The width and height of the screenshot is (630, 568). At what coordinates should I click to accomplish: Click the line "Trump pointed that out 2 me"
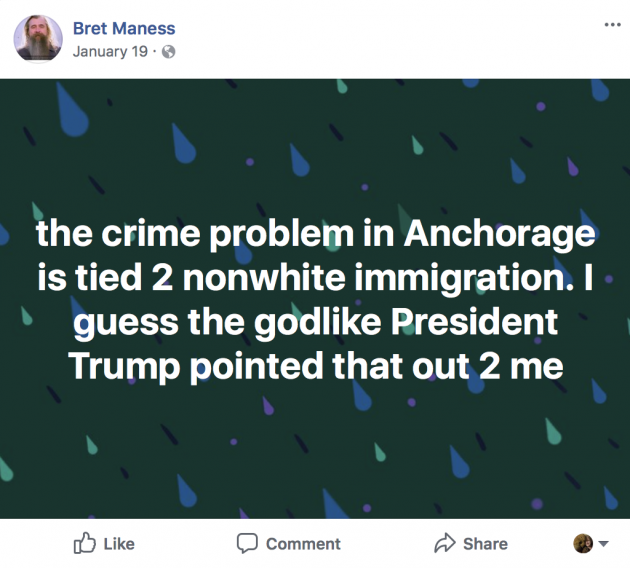(x=316, y=367)
